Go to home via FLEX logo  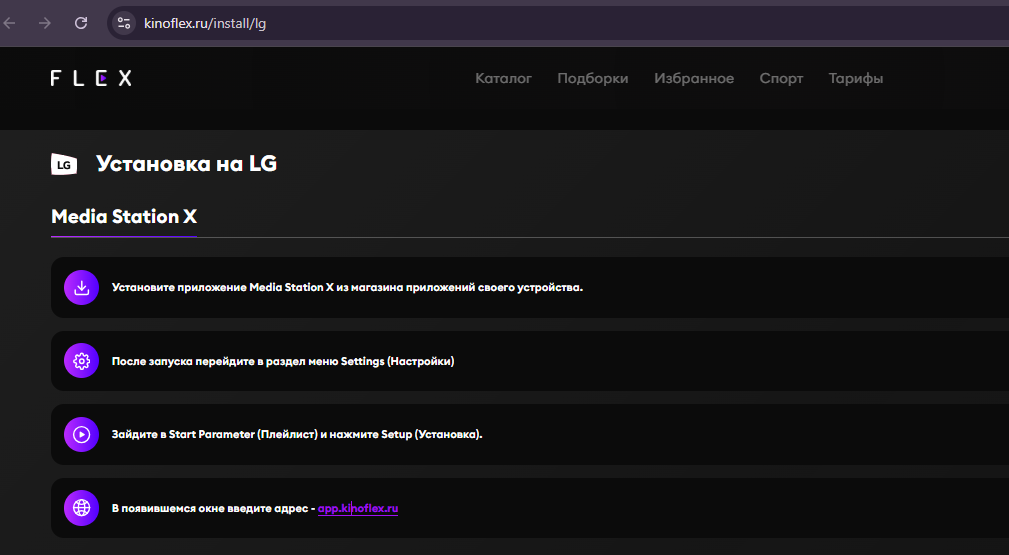click(x=91, y=78)
